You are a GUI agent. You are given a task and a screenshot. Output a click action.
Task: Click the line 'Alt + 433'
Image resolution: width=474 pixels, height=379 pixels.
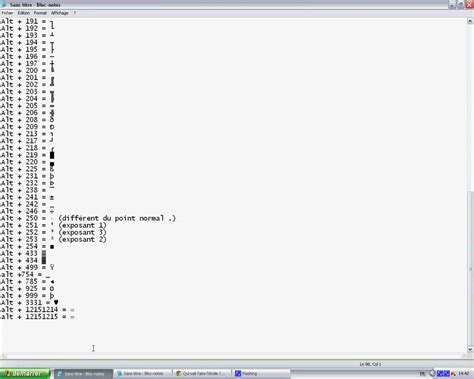[x=23, y=253]
